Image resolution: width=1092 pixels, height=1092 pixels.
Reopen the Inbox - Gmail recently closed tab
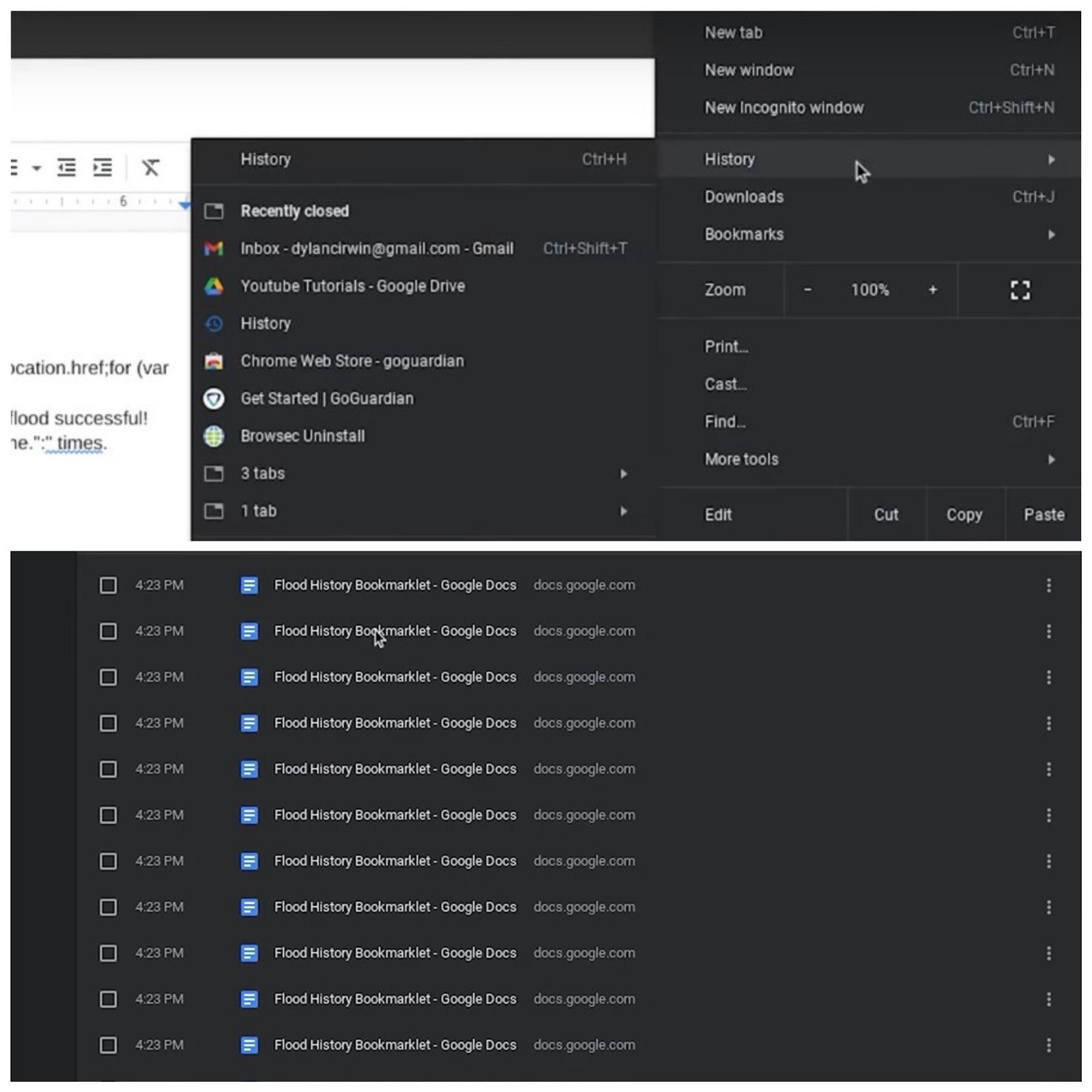coord(423,248)
